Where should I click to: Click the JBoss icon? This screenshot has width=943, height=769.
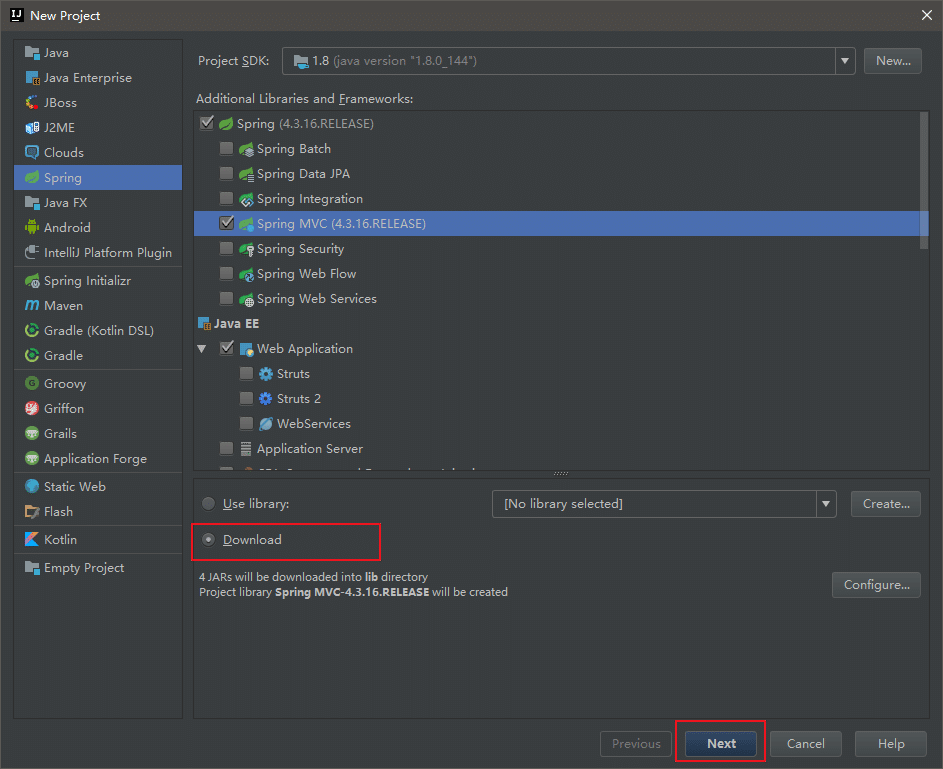[32, 103]
